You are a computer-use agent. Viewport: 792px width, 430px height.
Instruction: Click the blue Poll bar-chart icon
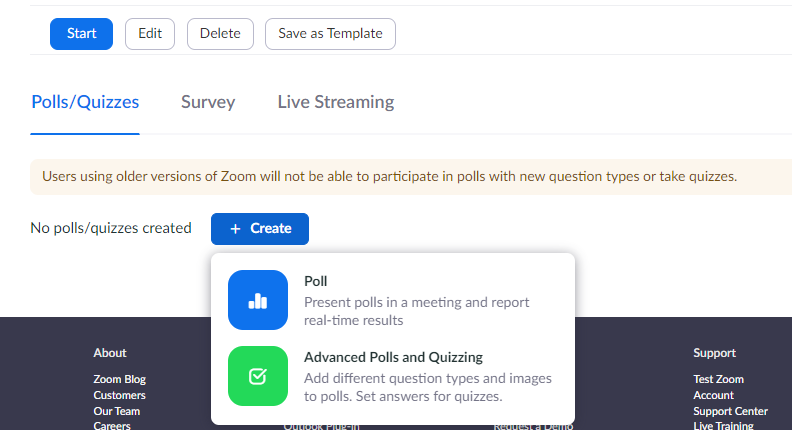[x=257, y=300]
